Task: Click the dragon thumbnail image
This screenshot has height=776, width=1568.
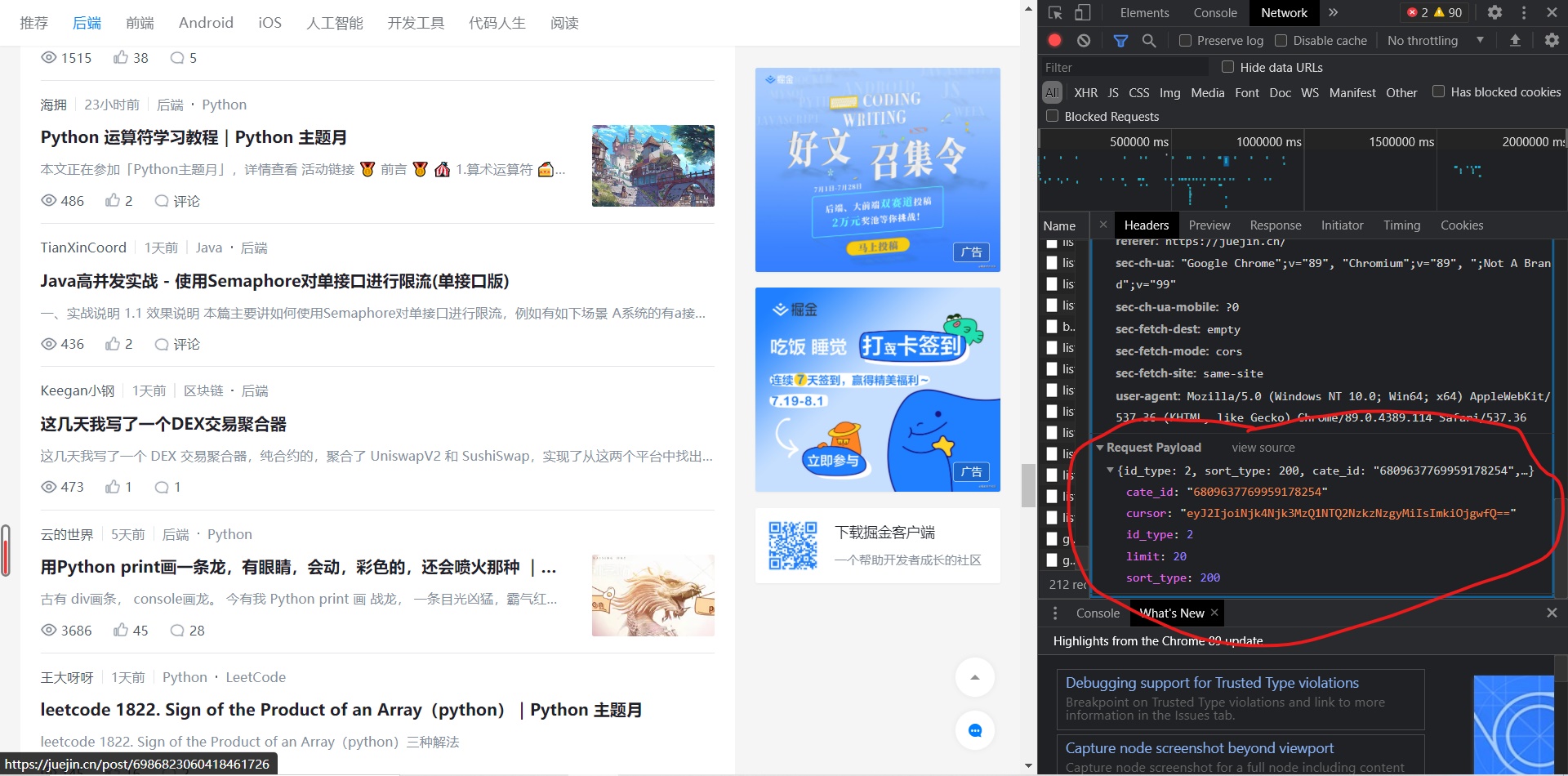Action: pyautogui.click(x=653, y=595)
